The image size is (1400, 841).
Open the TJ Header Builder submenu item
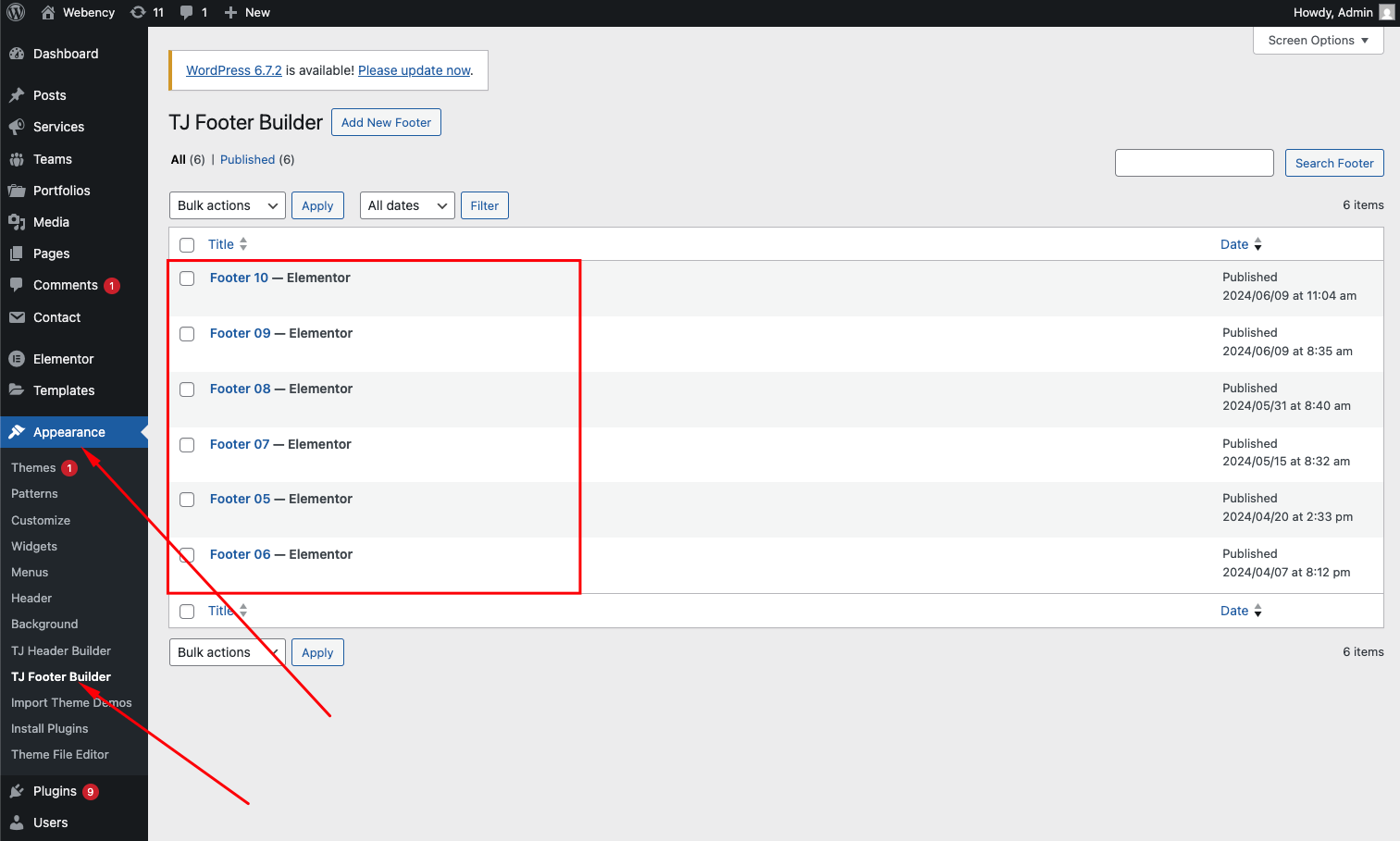pyautogui.click(x=61, y=651)
